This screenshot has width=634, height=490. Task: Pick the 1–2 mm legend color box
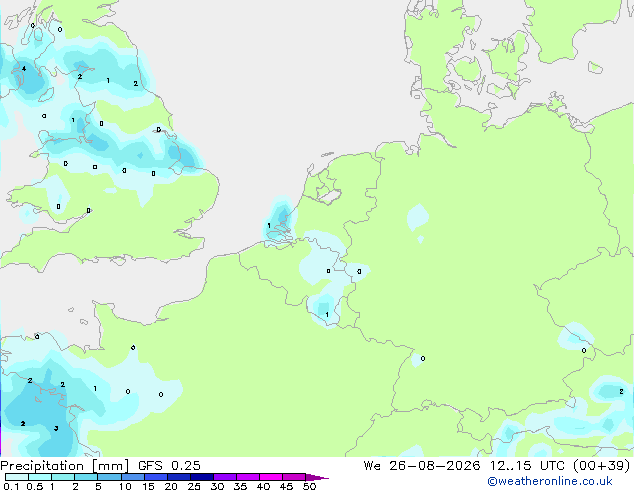[63, 477]
